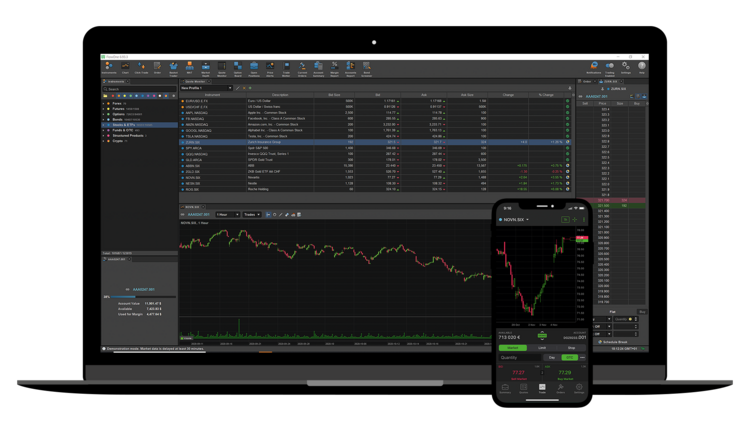Image resolution: width=750 pixels, height=421 pixels.
Task: Switch to the Instruments panel tab
Action: point(116,81)
